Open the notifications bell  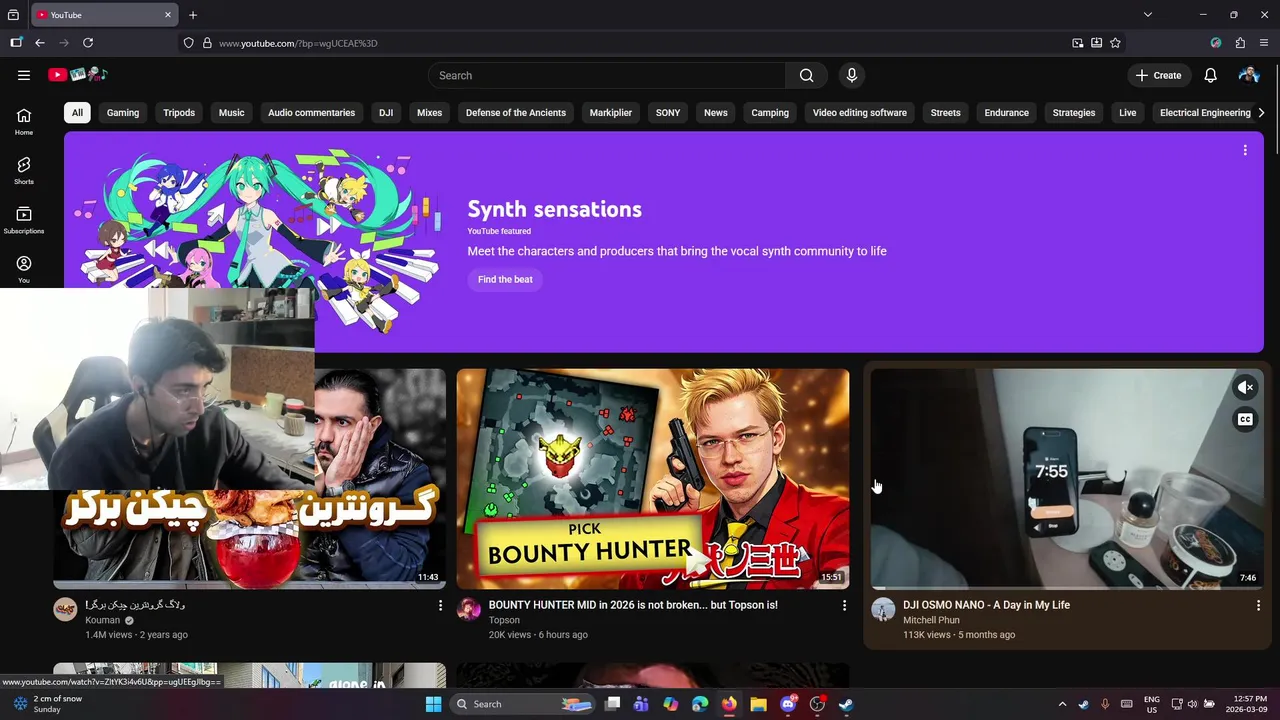pos(1210,75)
